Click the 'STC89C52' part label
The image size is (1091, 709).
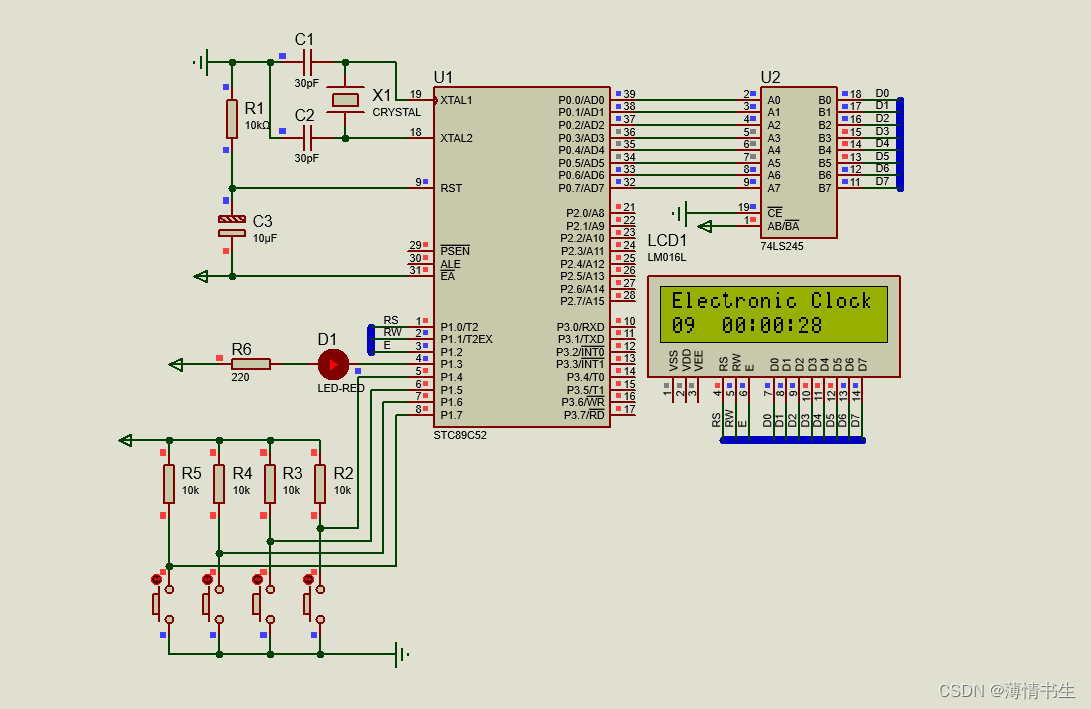460,436
